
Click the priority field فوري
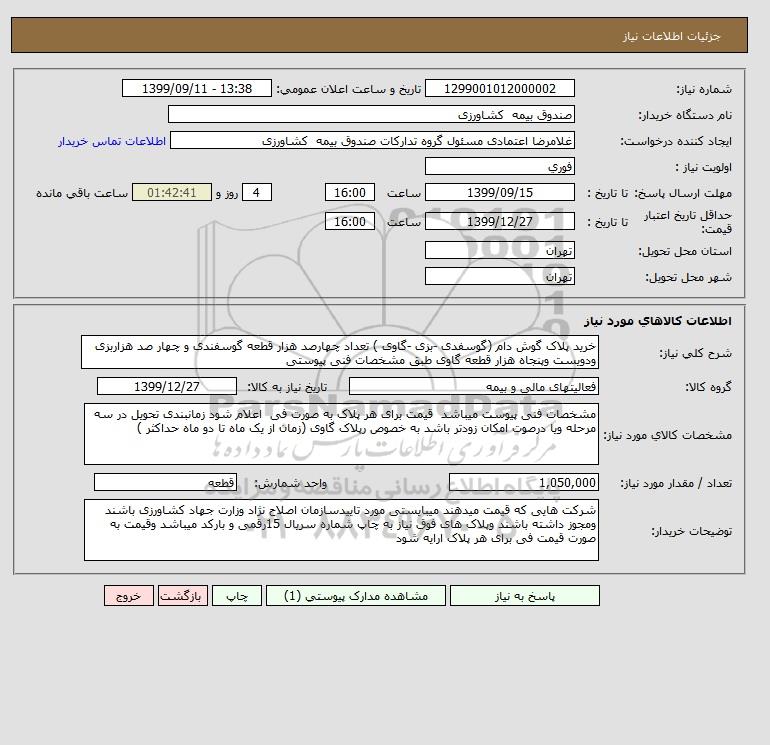(x=499, y=167)
